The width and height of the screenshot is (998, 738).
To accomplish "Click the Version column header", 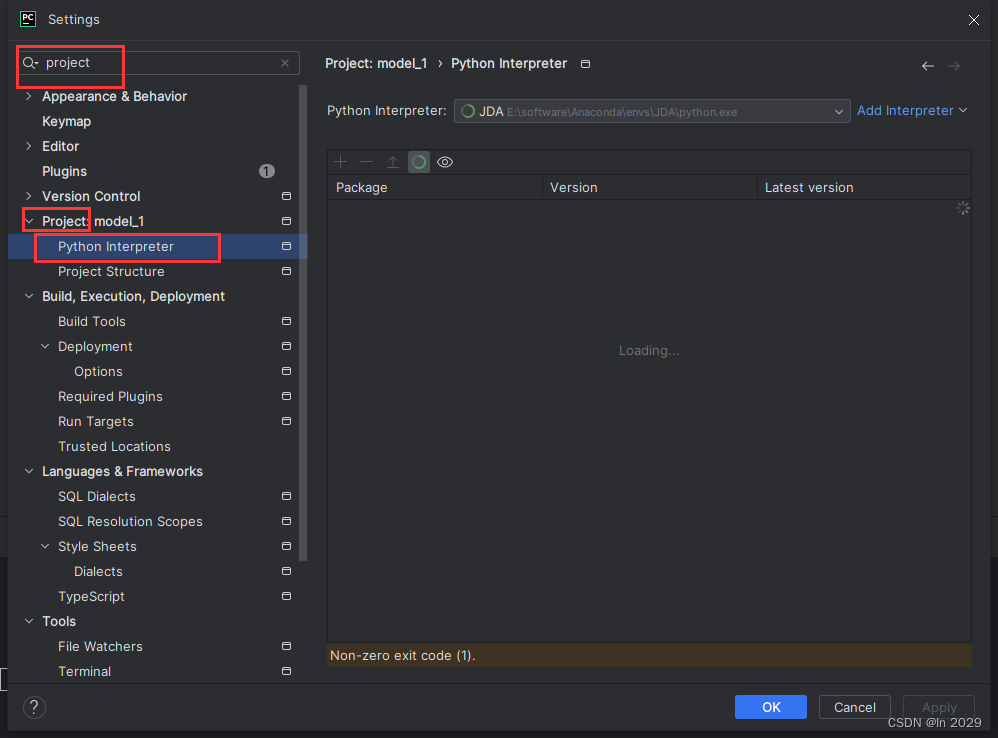I will coord(650,188).
